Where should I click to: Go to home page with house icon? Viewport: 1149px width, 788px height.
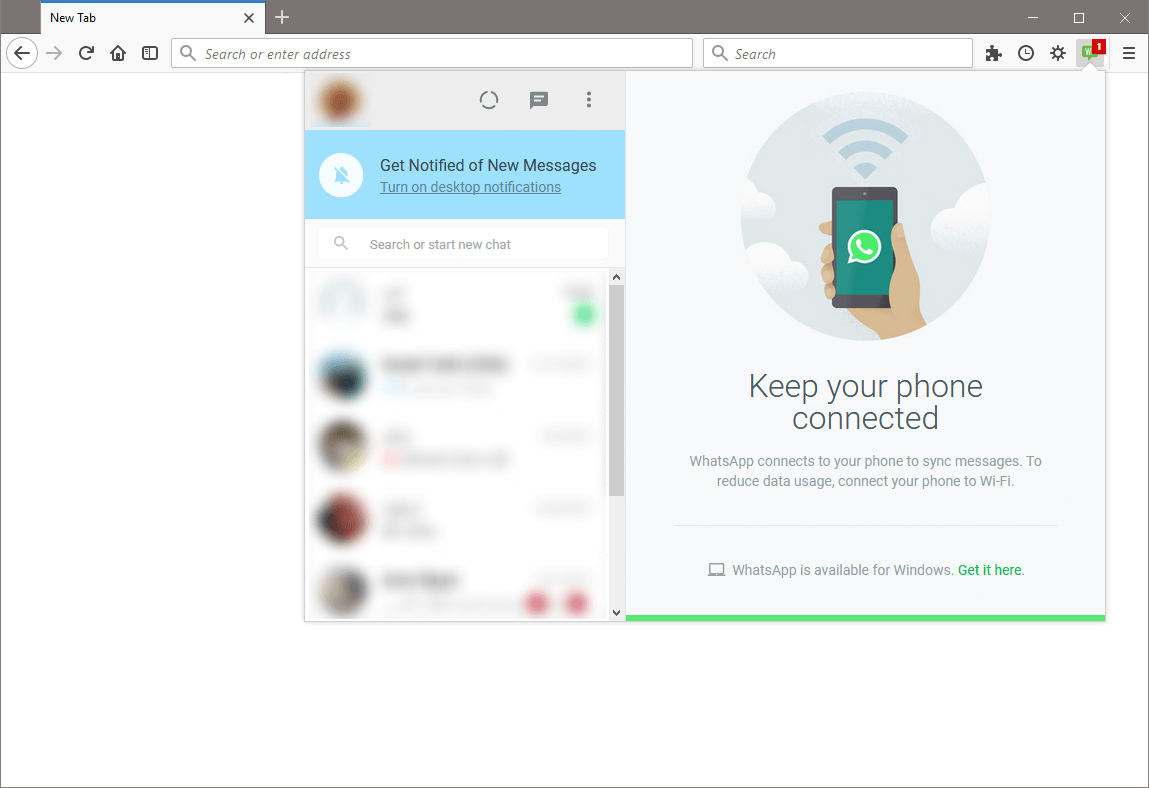tap(118, 53)
